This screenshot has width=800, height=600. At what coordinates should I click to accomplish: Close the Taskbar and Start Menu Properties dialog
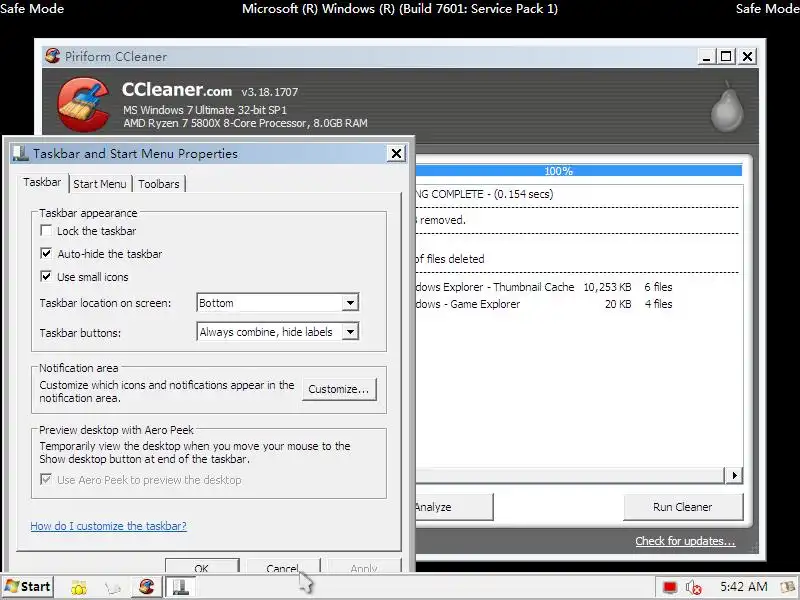point(396,153)
